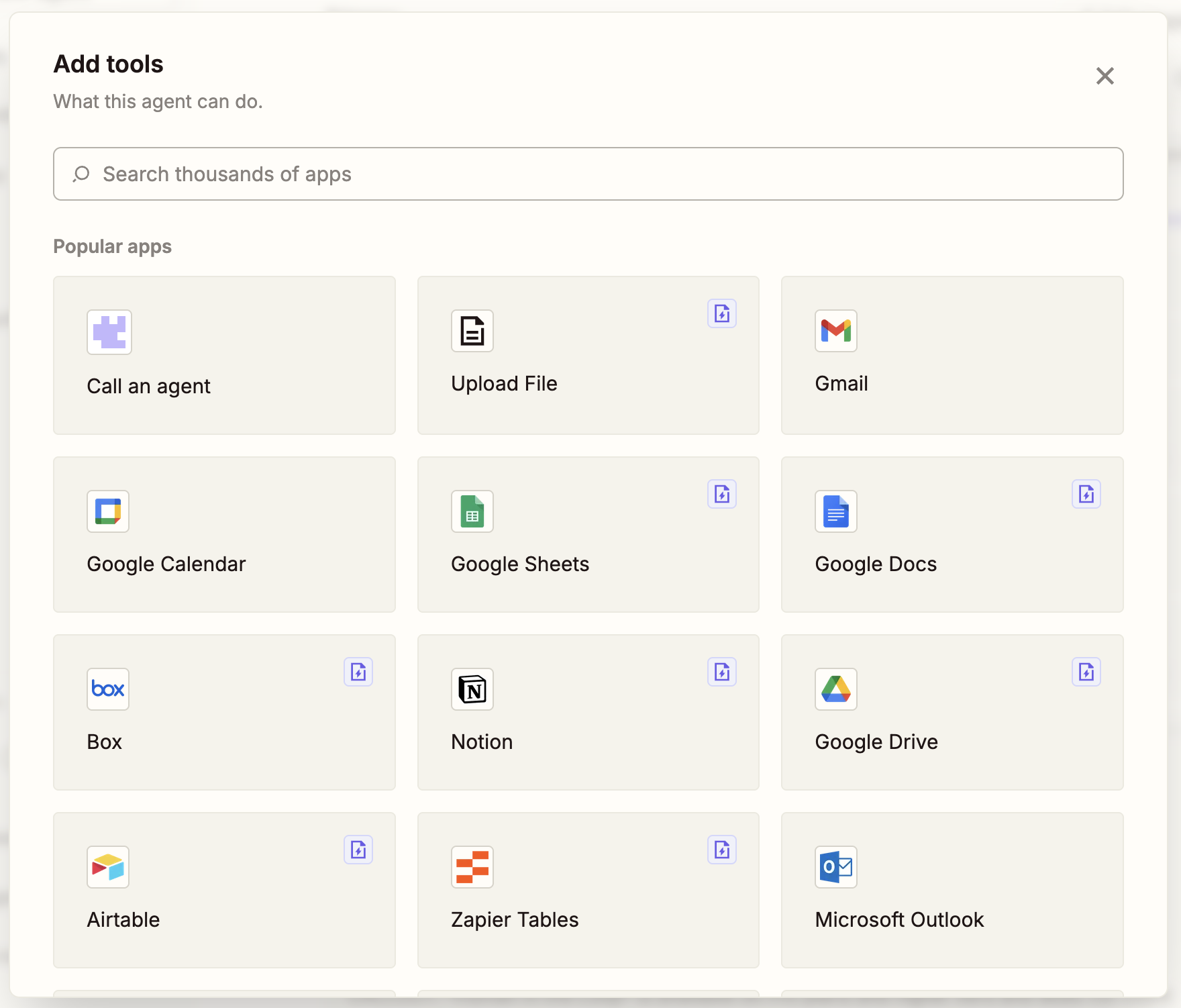The image size is (1181, 1008).
Task: Click the Add tools title
Action: tap(109, 64)
